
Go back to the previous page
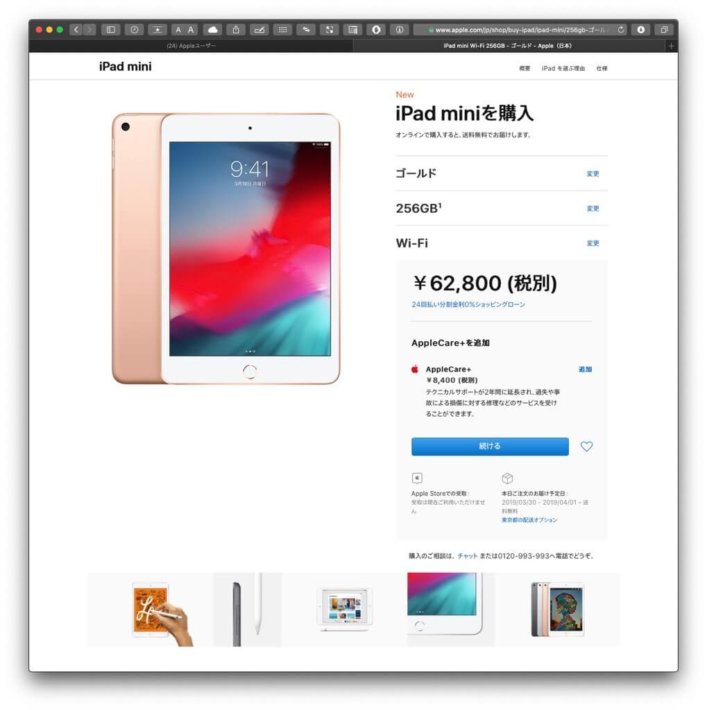pyautogui.click(x=76, y=30)
